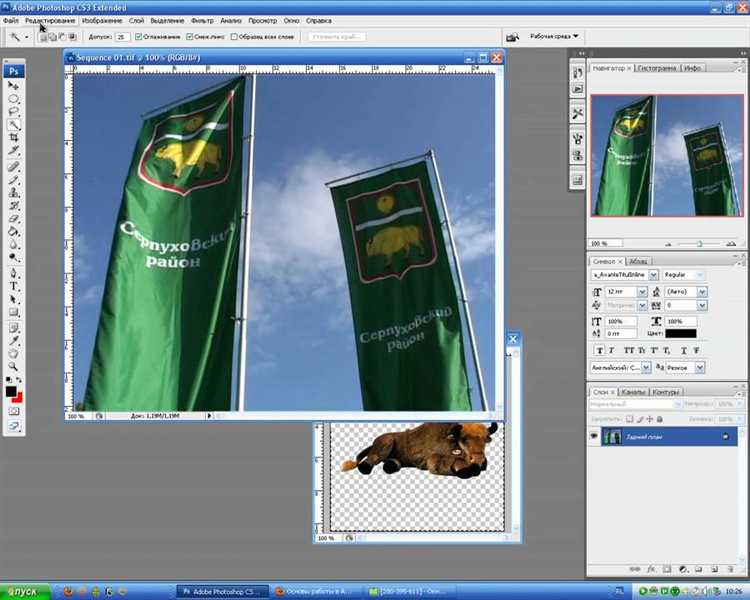Screen dimensions: 750x600
Task: Open the font size 12 pt dropdown
Action: pyautogui.click(x=642, y=291)
